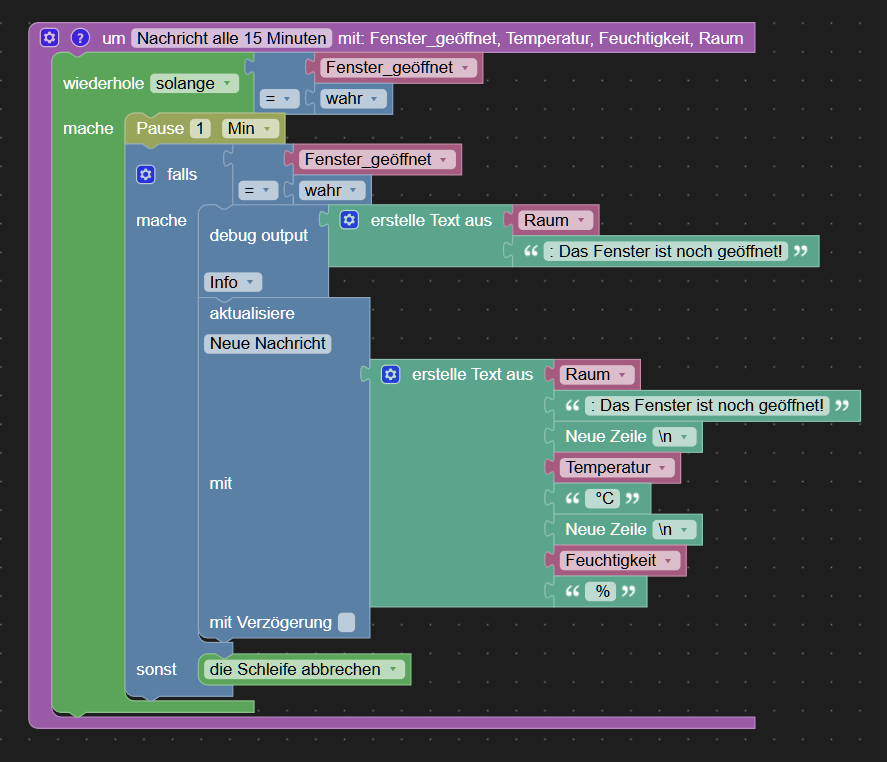Open Fenster_geöffnet dropdown in falls condition
This screenshot has width=887, height=762.
tap(377, 160)
